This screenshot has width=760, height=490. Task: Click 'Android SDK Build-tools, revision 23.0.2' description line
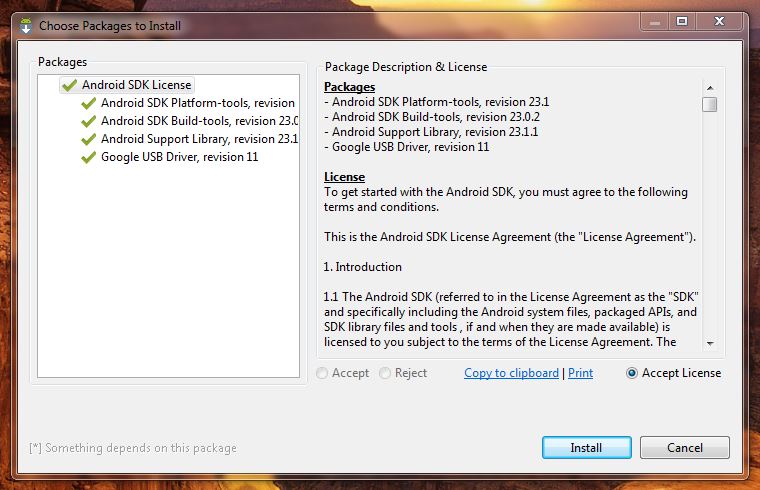coord(431,117)
